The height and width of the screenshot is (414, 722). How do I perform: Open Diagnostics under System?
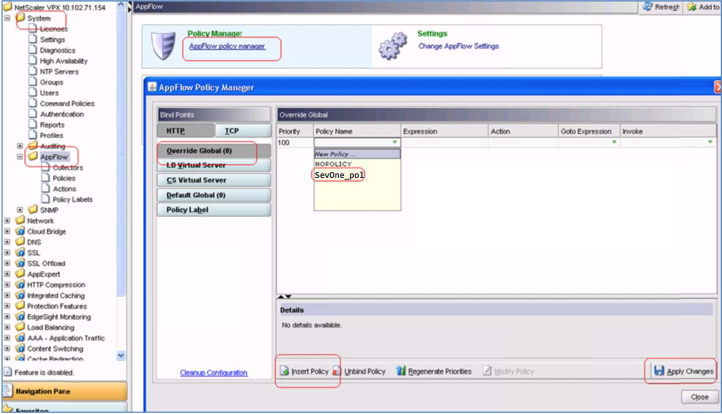pos(57,50)
